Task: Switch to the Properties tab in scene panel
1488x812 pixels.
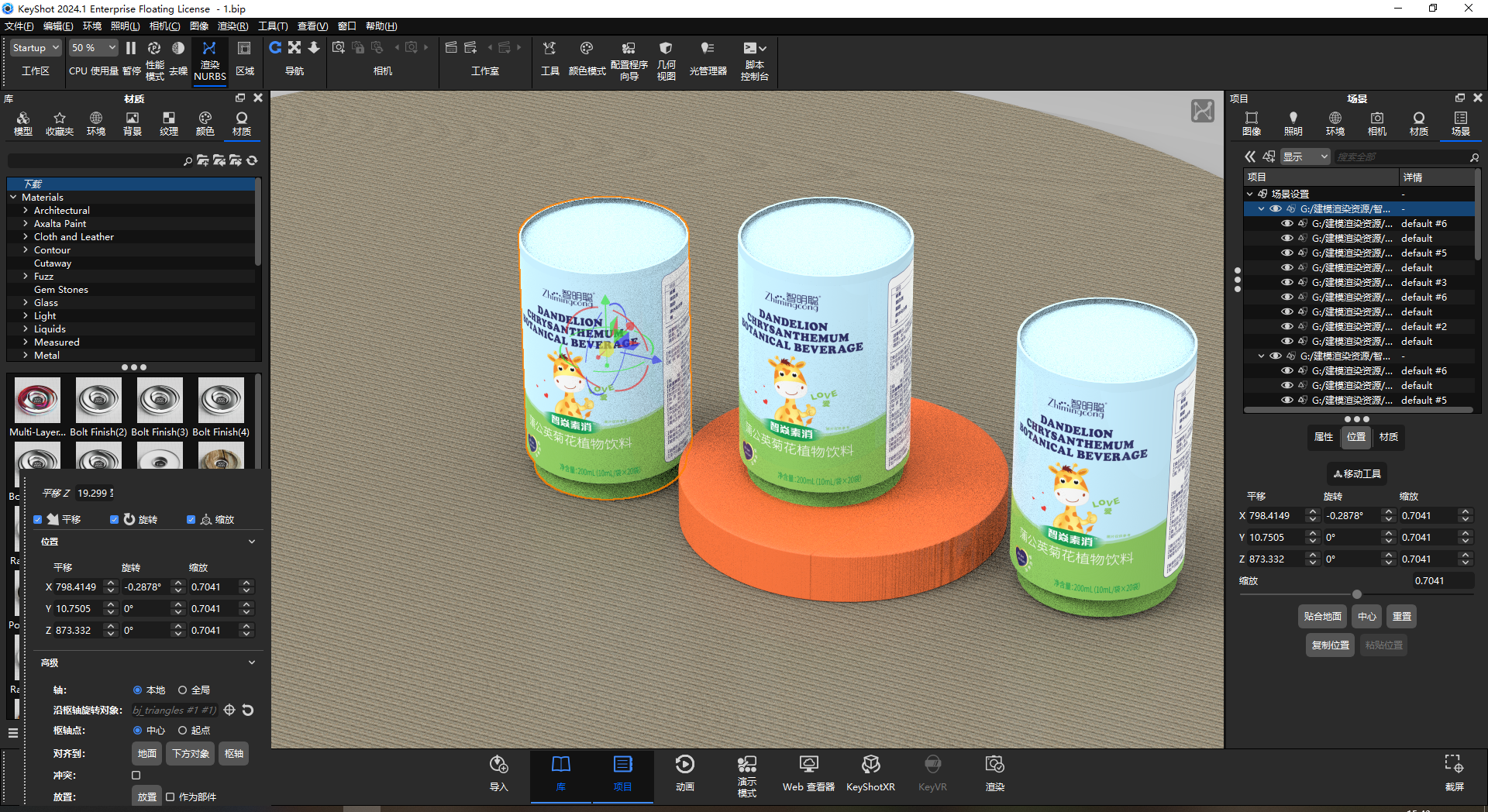Action: click(1324, 437)
